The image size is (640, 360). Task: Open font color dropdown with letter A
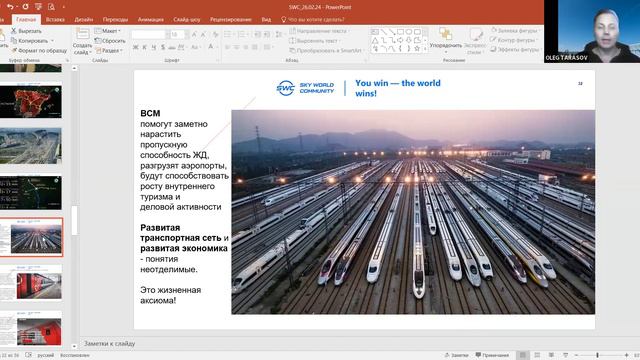click(212, 47)
